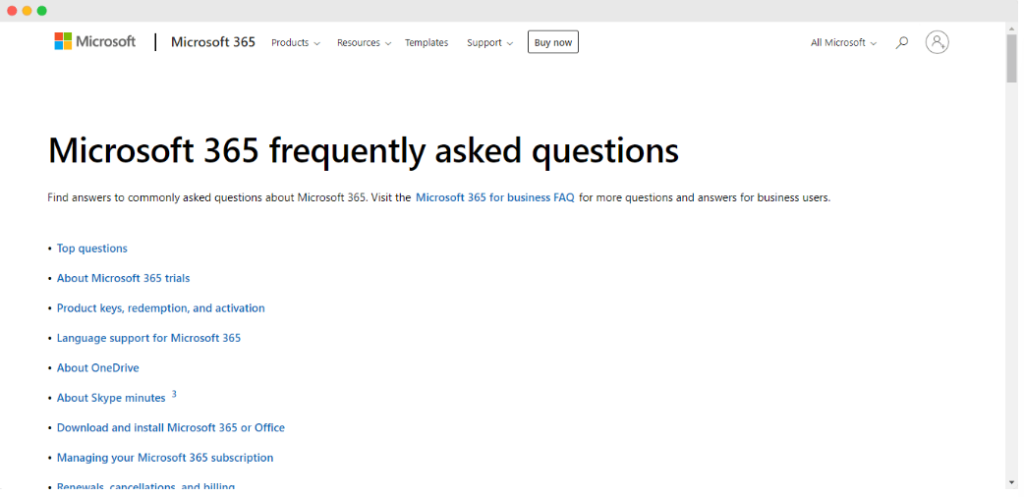Go to Managing your Microsoft 365 subscription
This screenshot has width=1024, height=497.
[x=165, y=458]
